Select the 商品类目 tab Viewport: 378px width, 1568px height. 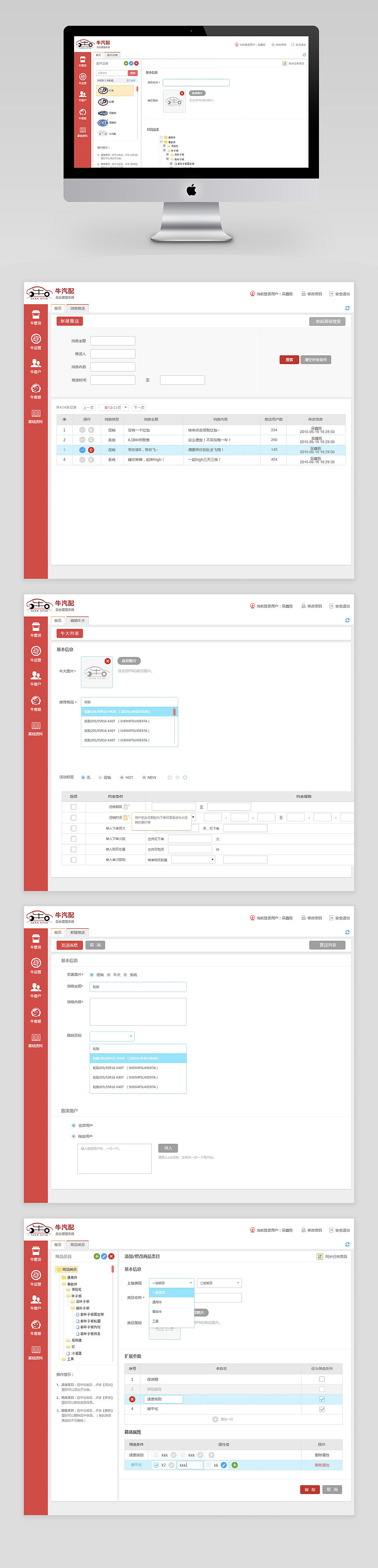[x=77, y=1245]
